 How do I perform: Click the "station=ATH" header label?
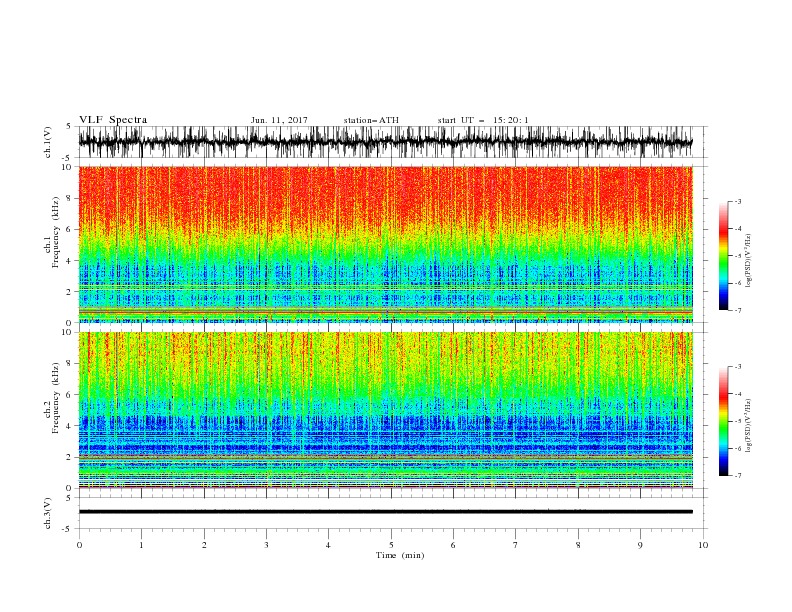tap(371, 120)
